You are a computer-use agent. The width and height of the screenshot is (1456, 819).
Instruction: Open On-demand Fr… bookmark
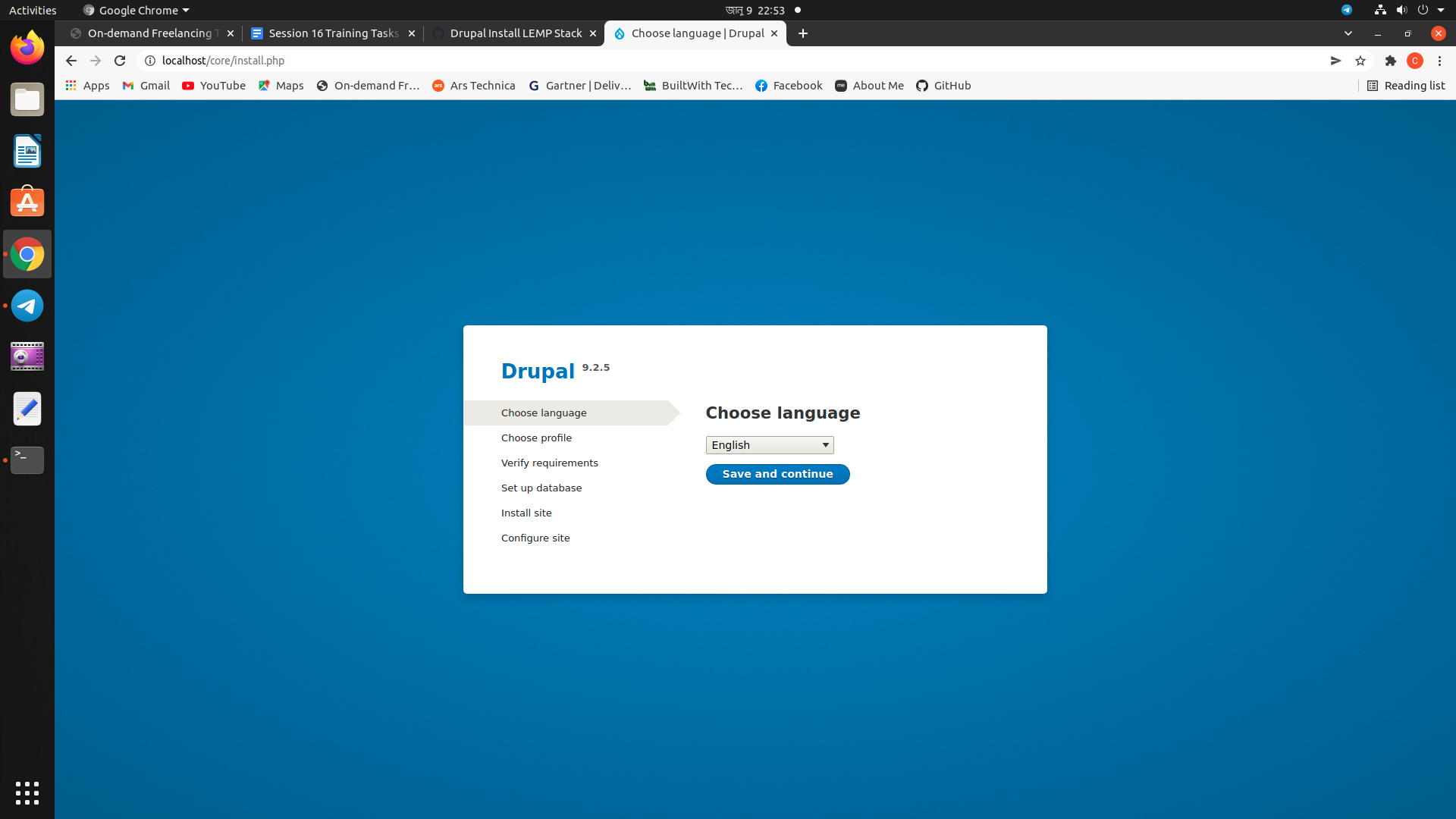(368, 86)
